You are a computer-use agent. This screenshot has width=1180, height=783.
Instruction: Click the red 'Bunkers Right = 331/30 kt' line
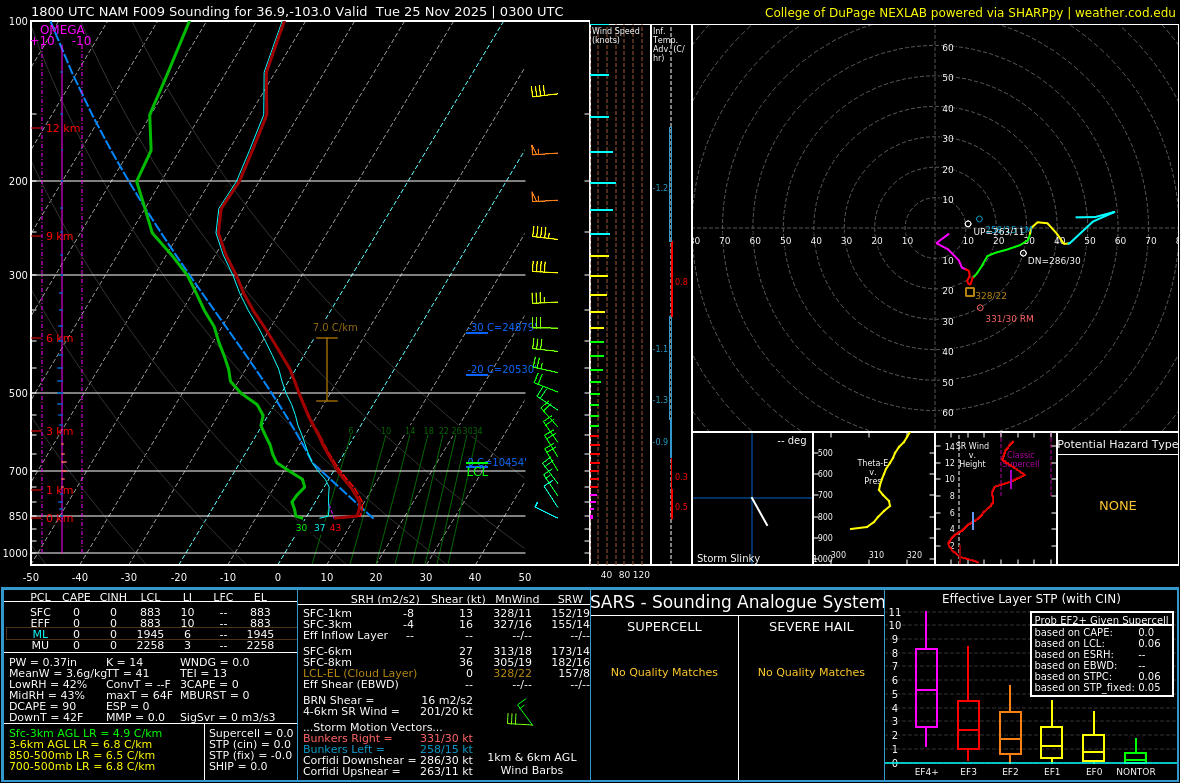pos(388,739)
